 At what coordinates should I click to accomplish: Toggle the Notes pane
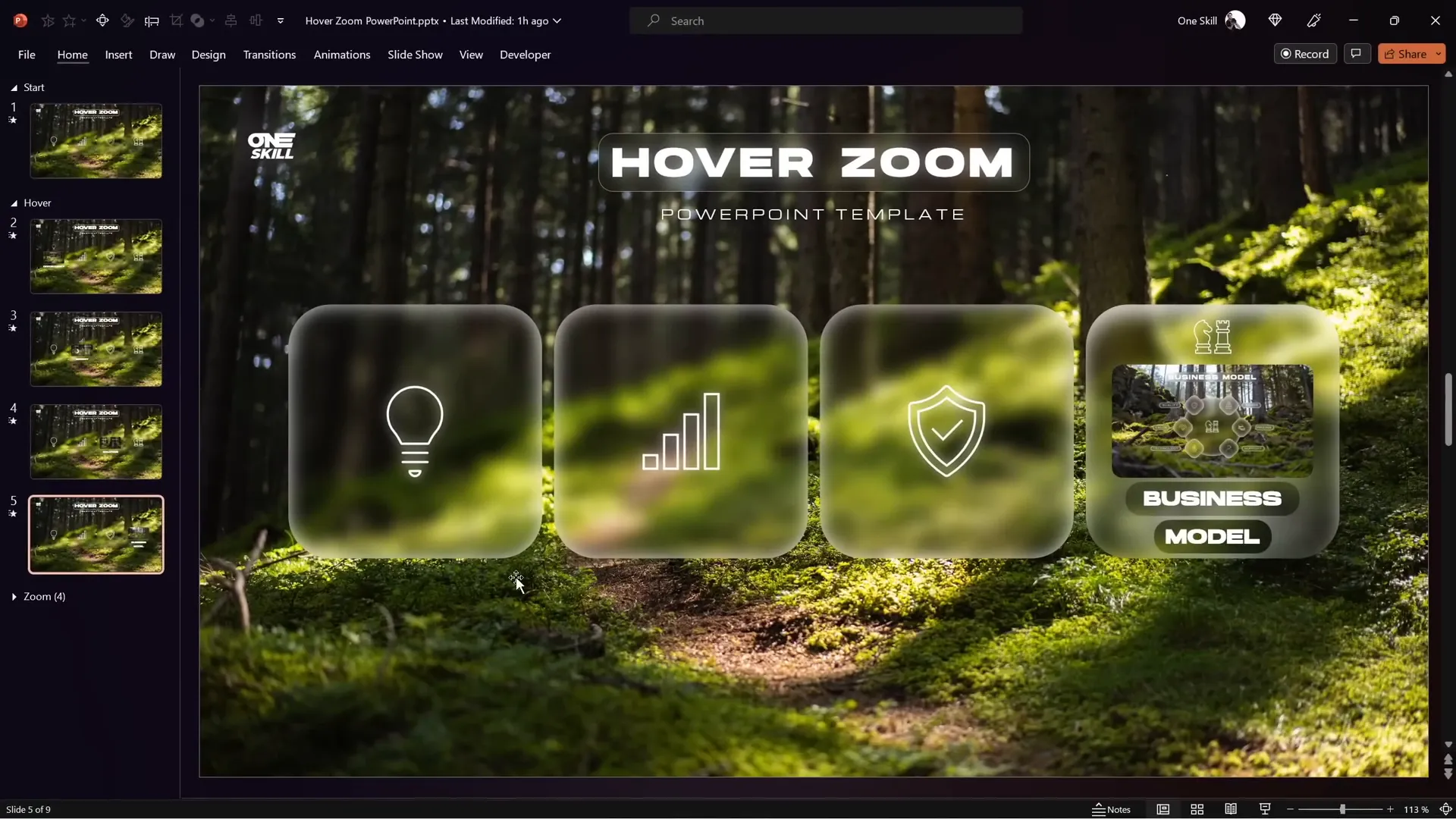tap(1112, 809)
